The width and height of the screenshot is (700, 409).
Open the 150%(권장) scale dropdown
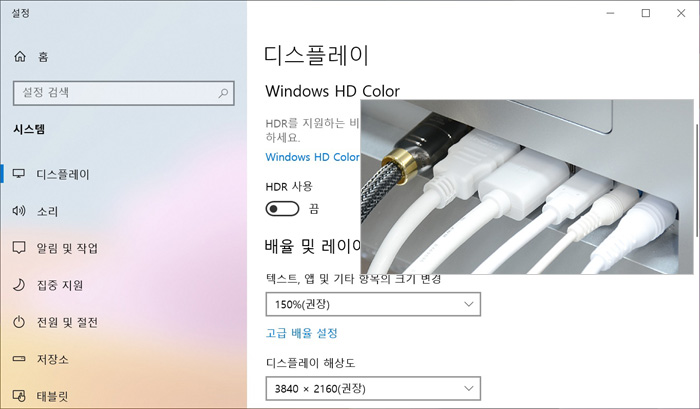(373, 304)
